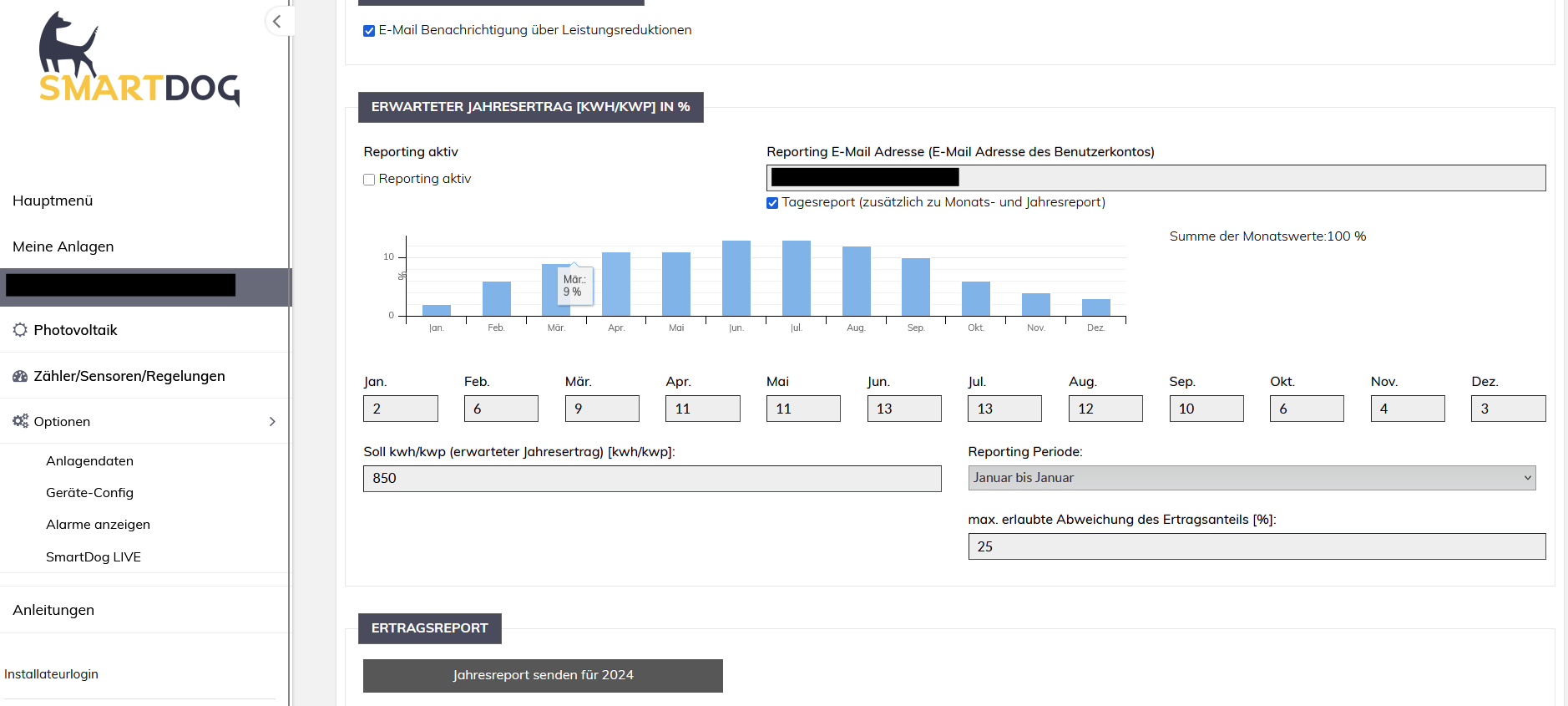Go to Geräte-Config

[89, 493]
